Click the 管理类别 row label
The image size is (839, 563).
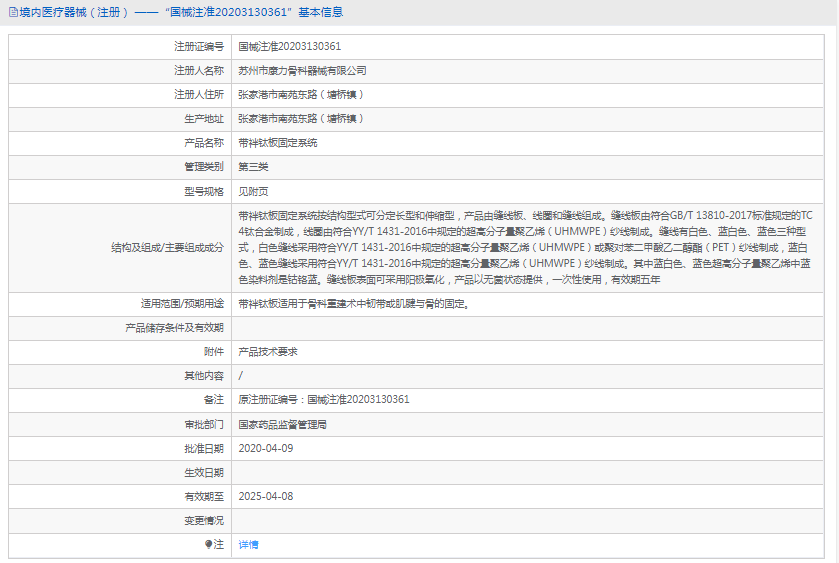[x=204, y=167]
